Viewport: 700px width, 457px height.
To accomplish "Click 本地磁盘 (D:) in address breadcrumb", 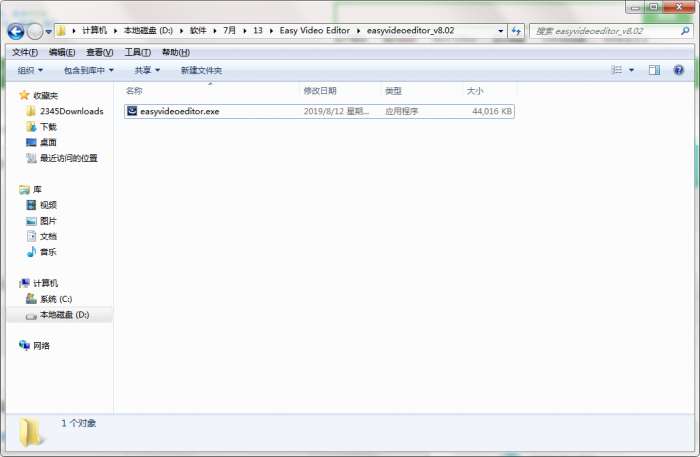I will pyautogui.click(x=148, y=30).
